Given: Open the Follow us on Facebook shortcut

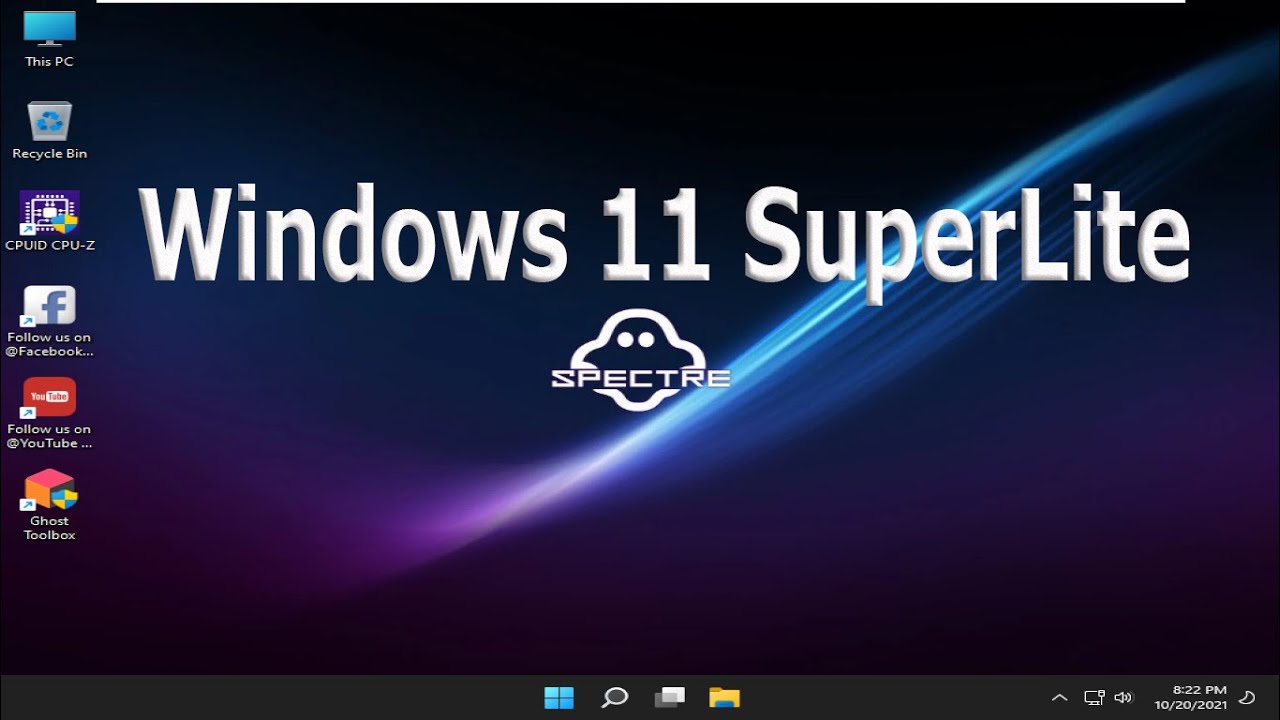Looking at the screenshot, I should (49, 306).
